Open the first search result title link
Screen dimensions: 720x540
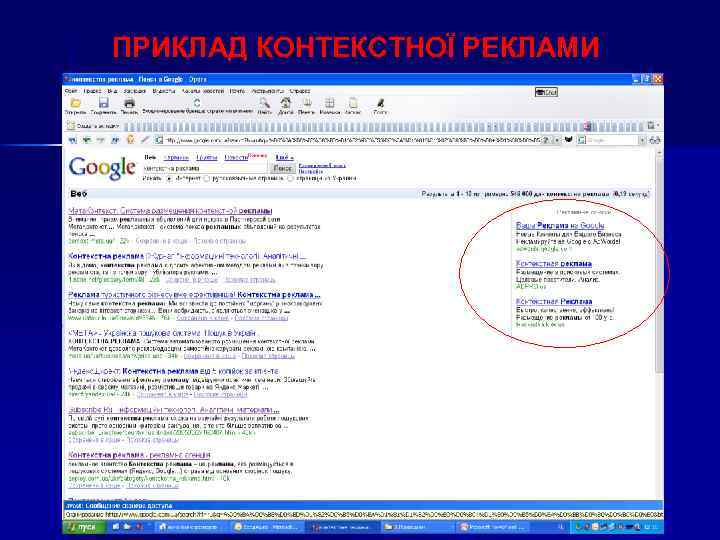tap(170, 211)
